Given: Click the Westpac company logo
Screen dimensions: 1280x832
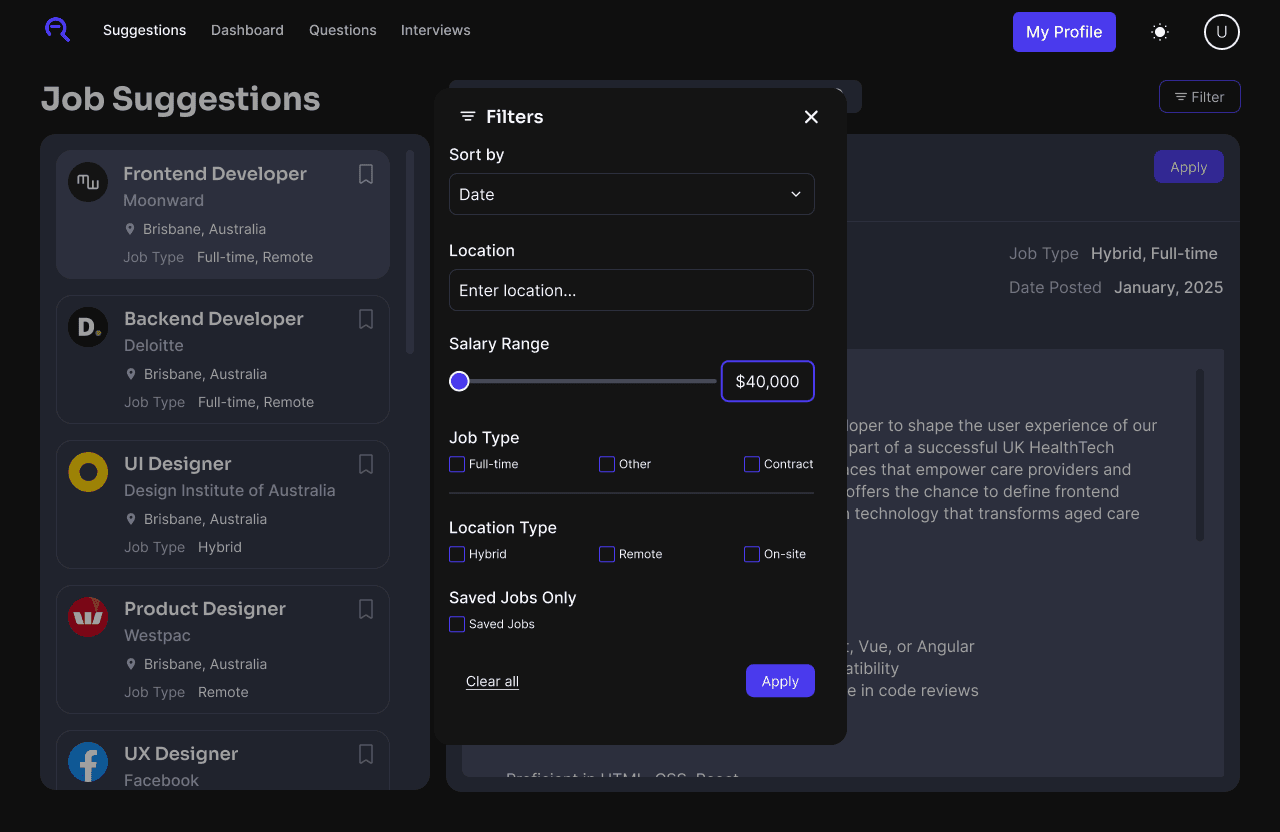Looking at the screenshot, I should [x=88, y=618].
